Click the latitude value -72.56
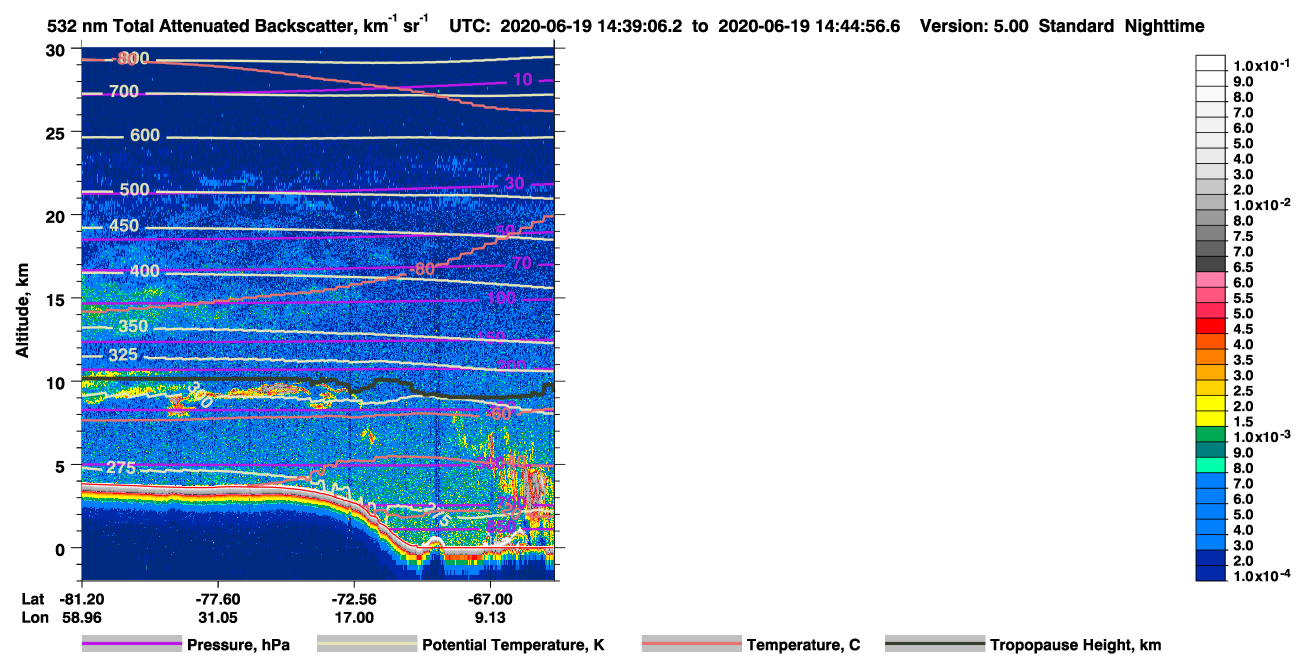Screen dimensions: 1300x667 [x=354, y=598]
